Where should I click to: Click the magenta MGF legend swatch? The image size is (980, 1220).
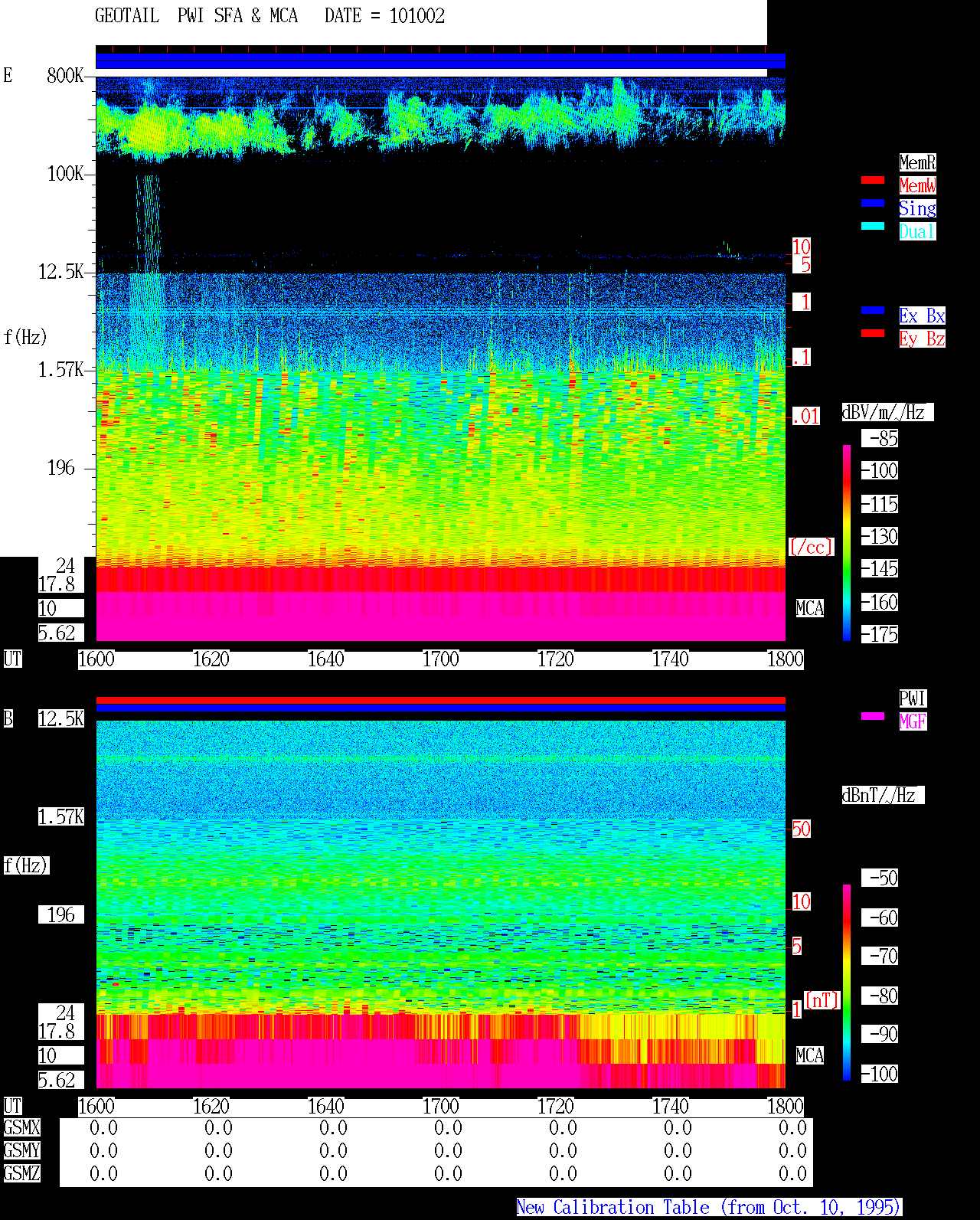[x=873, y=716]
